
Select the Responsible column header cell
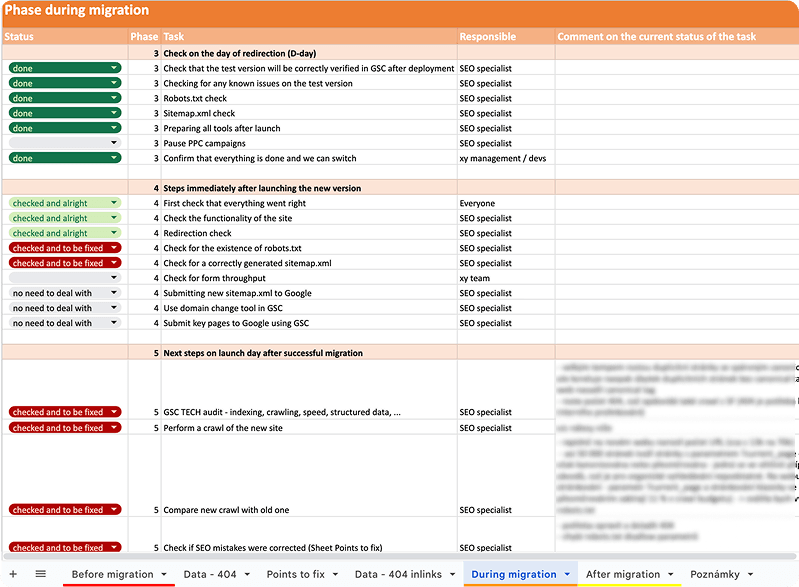505,37
